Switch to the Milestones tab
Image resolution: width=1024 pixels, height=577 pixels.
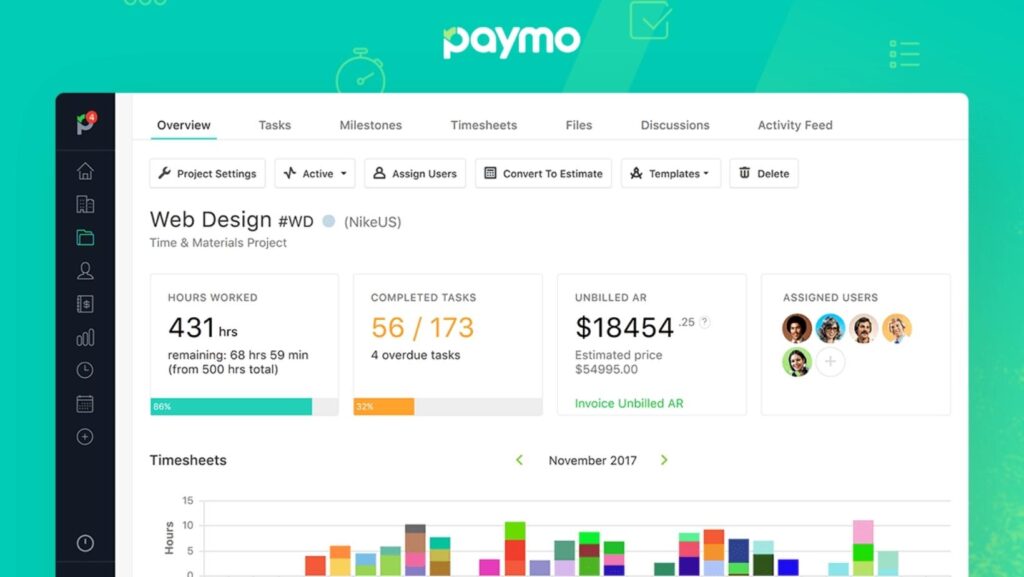[370, 125]
